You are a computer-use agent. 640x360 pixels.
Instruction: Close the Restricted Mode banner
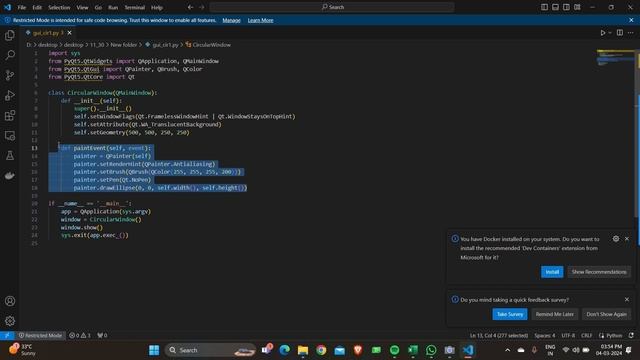click(x=631, y=20)
